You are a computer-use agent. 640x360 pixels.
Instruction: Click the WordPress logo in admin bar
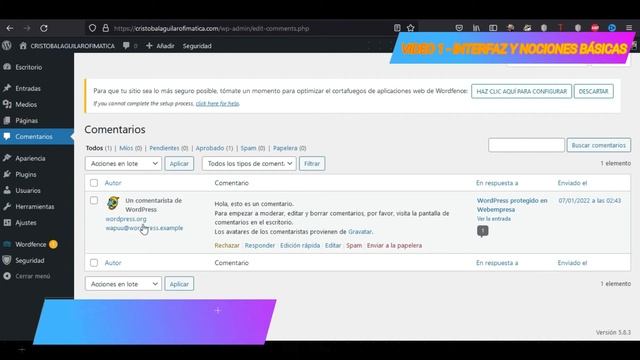click(7, 46)
